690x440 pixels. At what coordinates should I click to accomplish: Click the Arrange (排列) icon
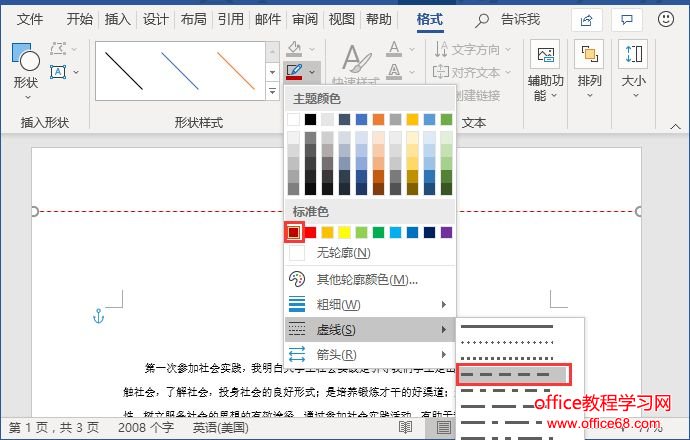coord(590,65)
